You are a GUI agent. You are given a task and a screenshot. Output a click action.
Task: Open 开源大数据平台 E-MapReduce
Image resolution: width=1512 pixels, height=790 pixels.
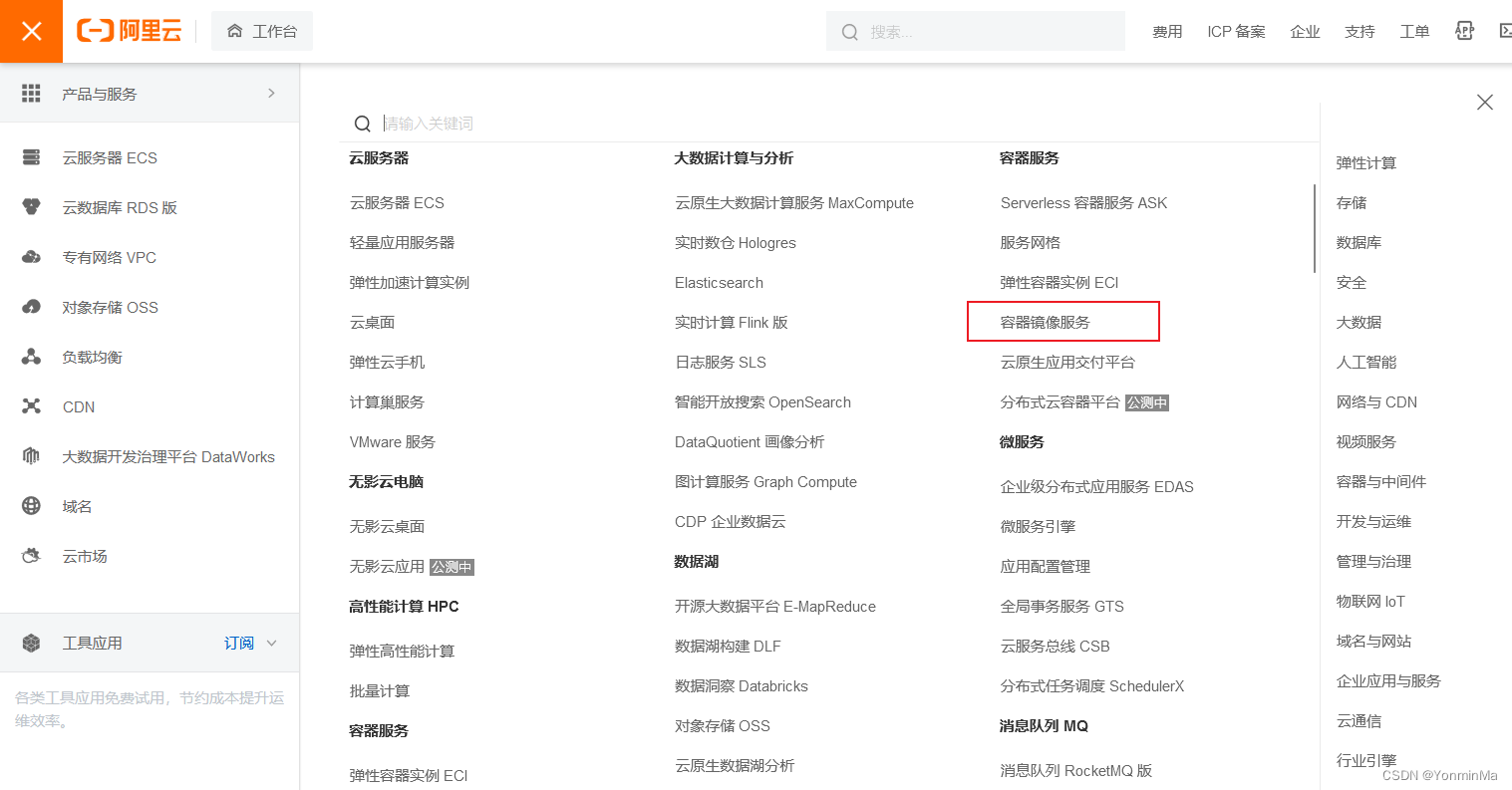775,606
